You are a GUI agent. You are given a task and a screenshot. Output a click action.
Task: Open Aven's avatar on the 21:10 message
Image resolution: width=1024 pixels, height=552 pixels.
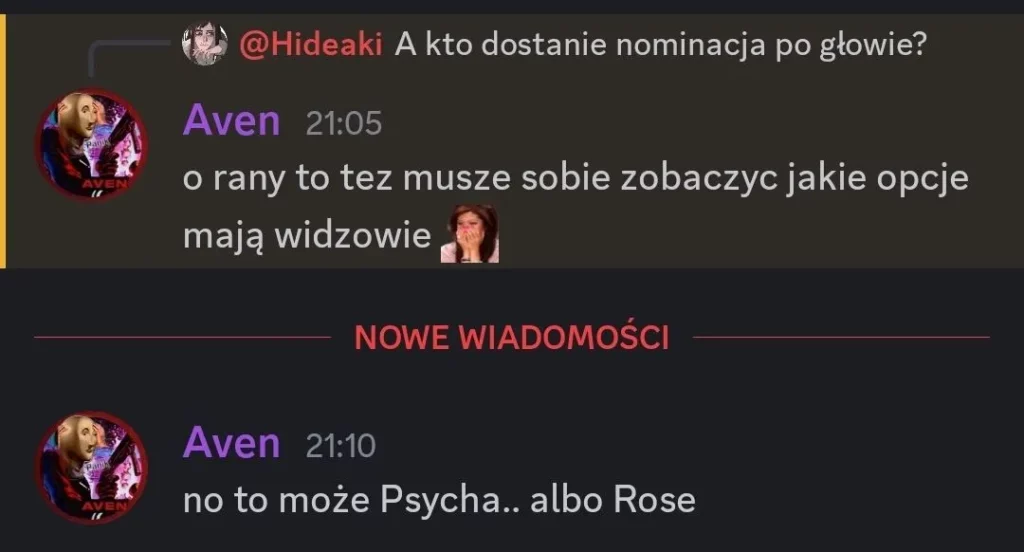(x=91, y=467)
